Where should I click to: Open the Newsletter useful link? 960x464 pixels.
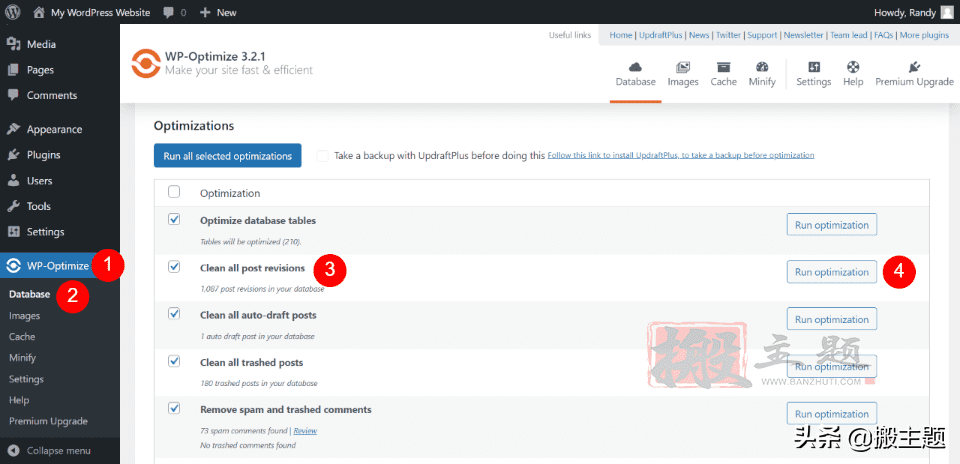(x=804, y=36)
